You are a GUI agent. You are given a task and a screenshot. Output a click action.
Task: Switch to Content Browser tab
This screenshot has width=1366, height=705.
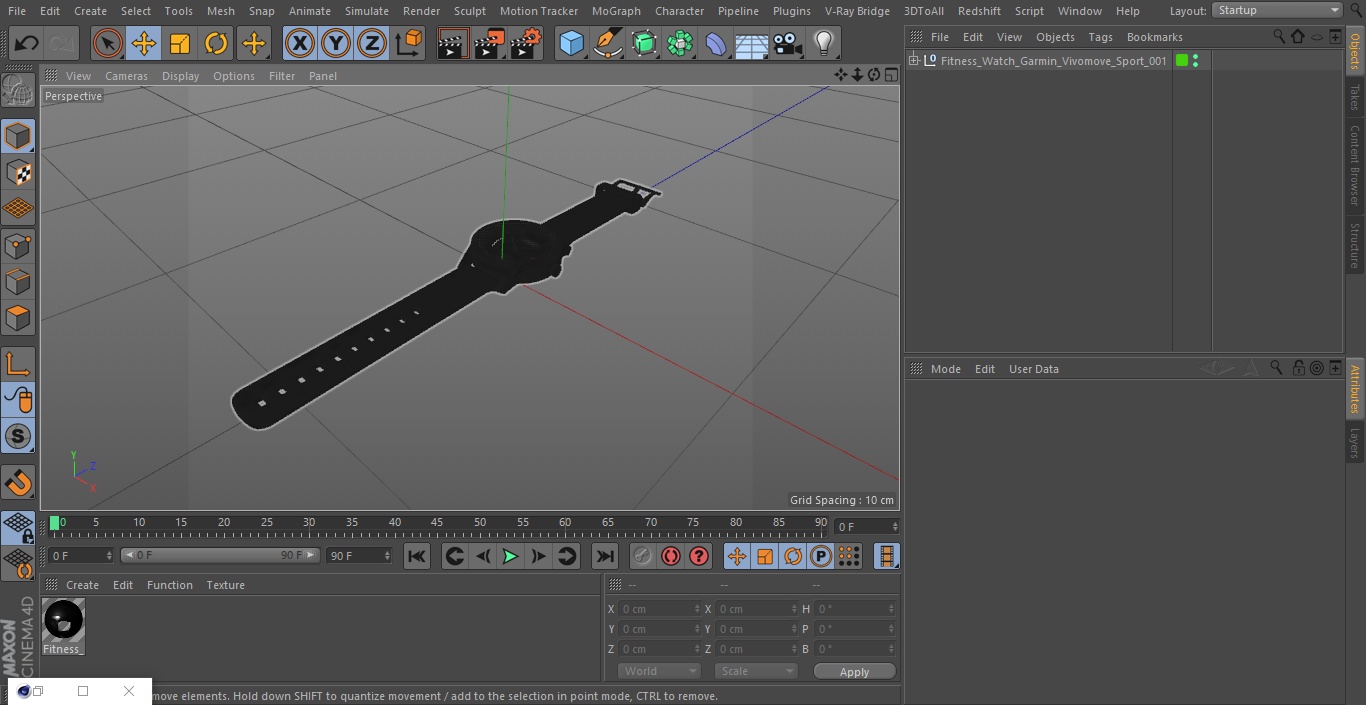point(1355,165)
